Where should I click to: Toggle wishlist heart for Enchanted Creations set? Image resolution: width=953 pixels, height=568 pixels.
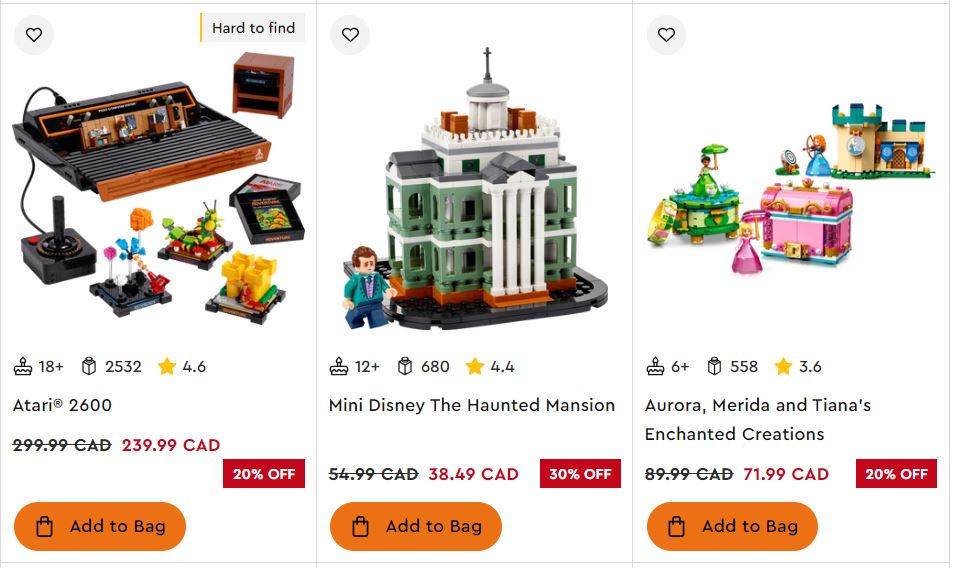[666, 35]
